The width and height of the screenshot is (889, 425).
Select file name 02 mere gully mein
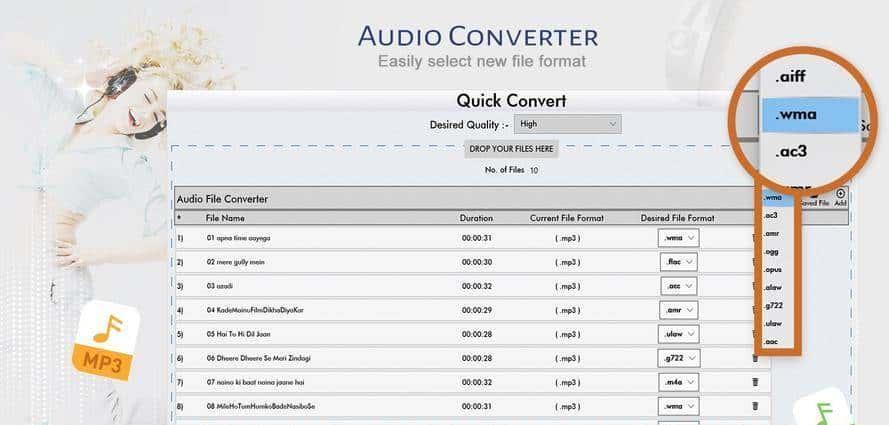(235, 262)
